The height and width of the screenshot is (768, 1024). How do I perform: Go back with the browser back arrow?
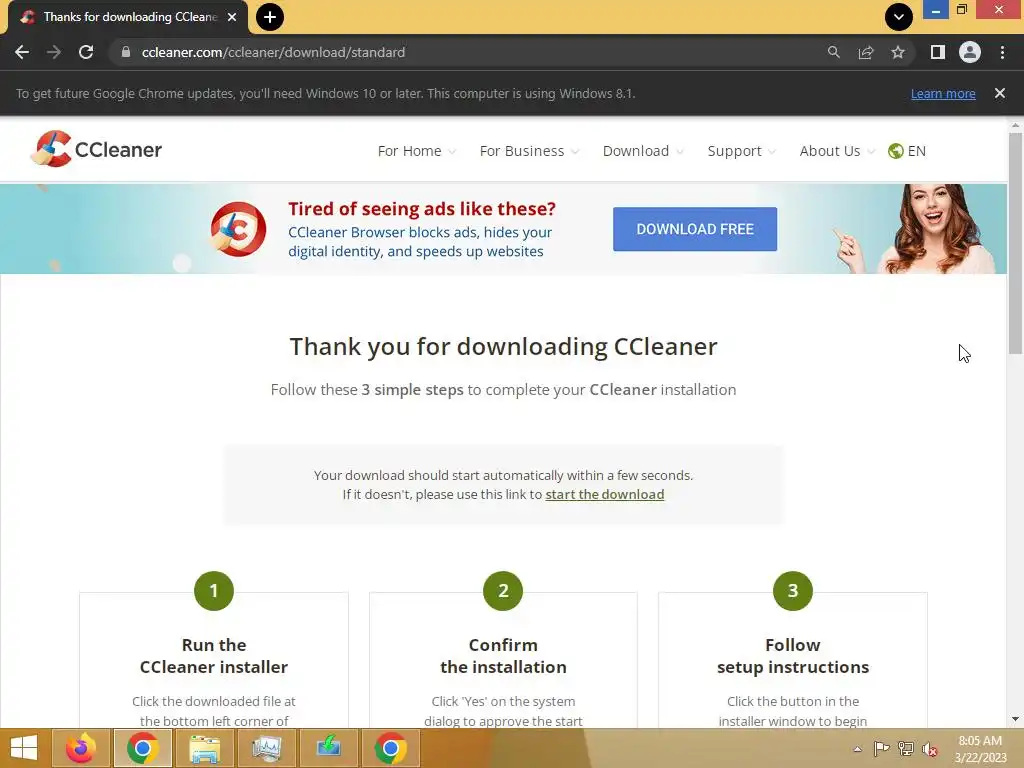click(22, 52)
